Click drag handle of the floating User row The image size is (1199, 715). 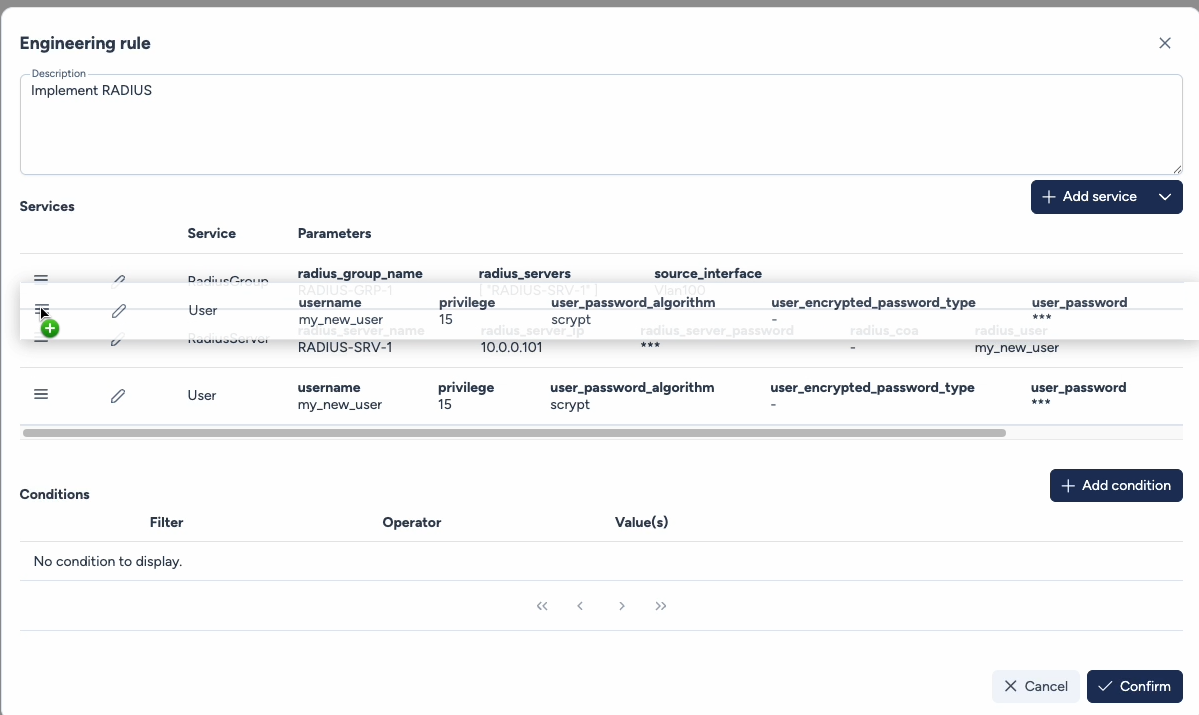tap(41, 310)
